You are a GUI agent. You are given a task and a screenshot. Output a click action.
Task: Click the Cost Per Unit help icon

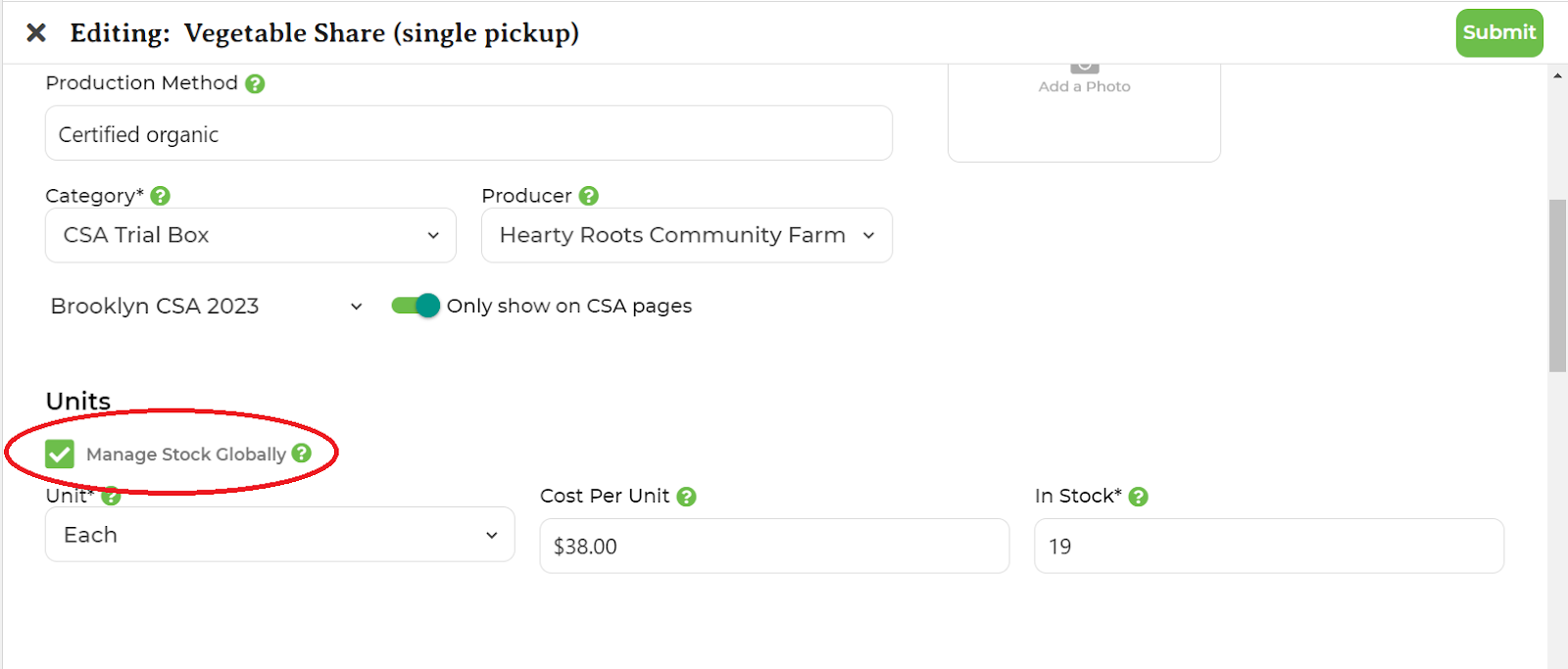coord(687,497)
